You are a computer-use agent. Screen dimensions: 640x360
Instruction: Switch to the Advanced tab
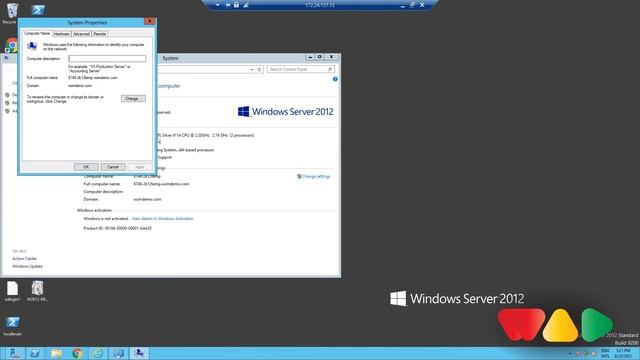(81, 34)
